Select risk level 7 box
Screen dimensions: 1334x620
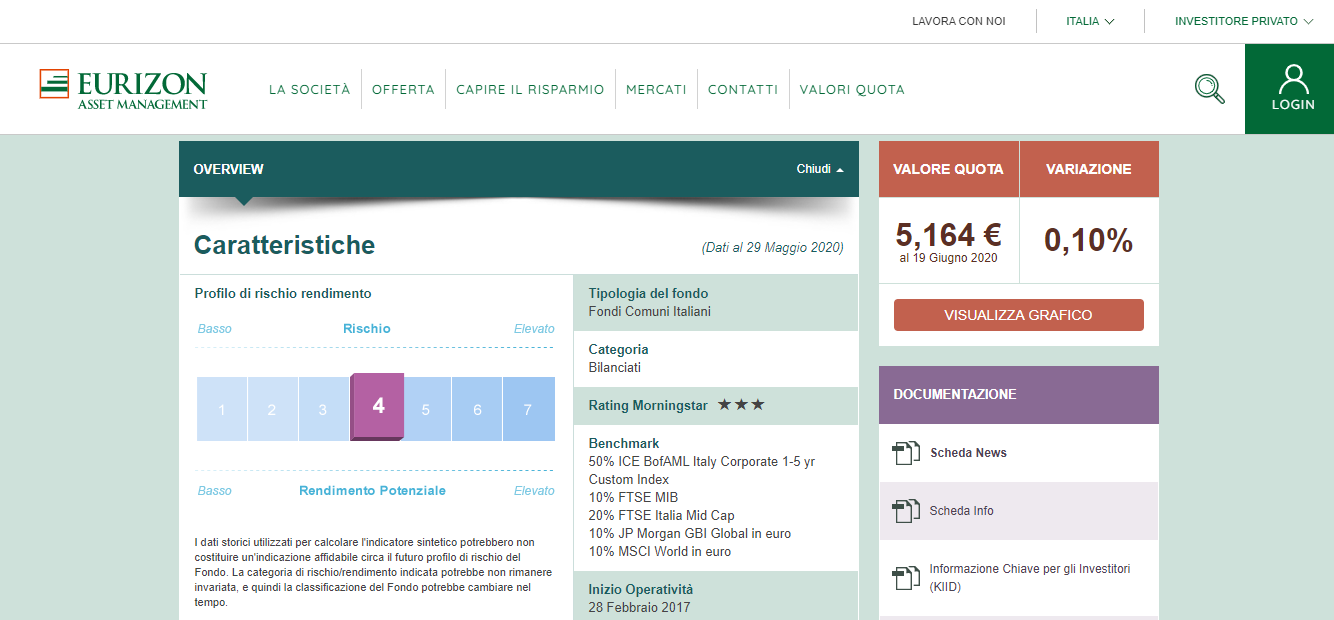click(528, 409)
